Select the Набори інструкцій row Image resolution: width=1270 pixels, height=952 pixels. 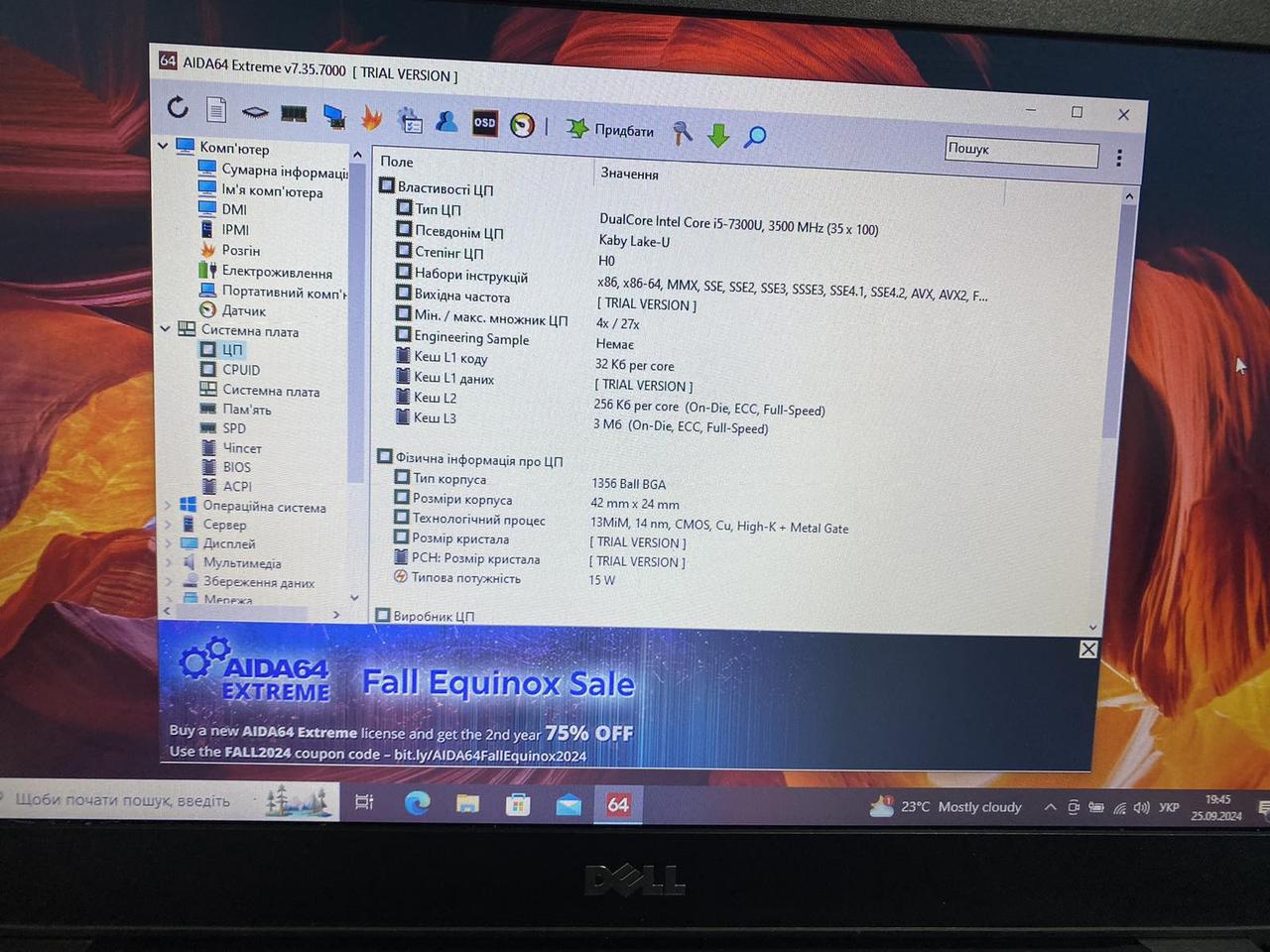(461, 275)
